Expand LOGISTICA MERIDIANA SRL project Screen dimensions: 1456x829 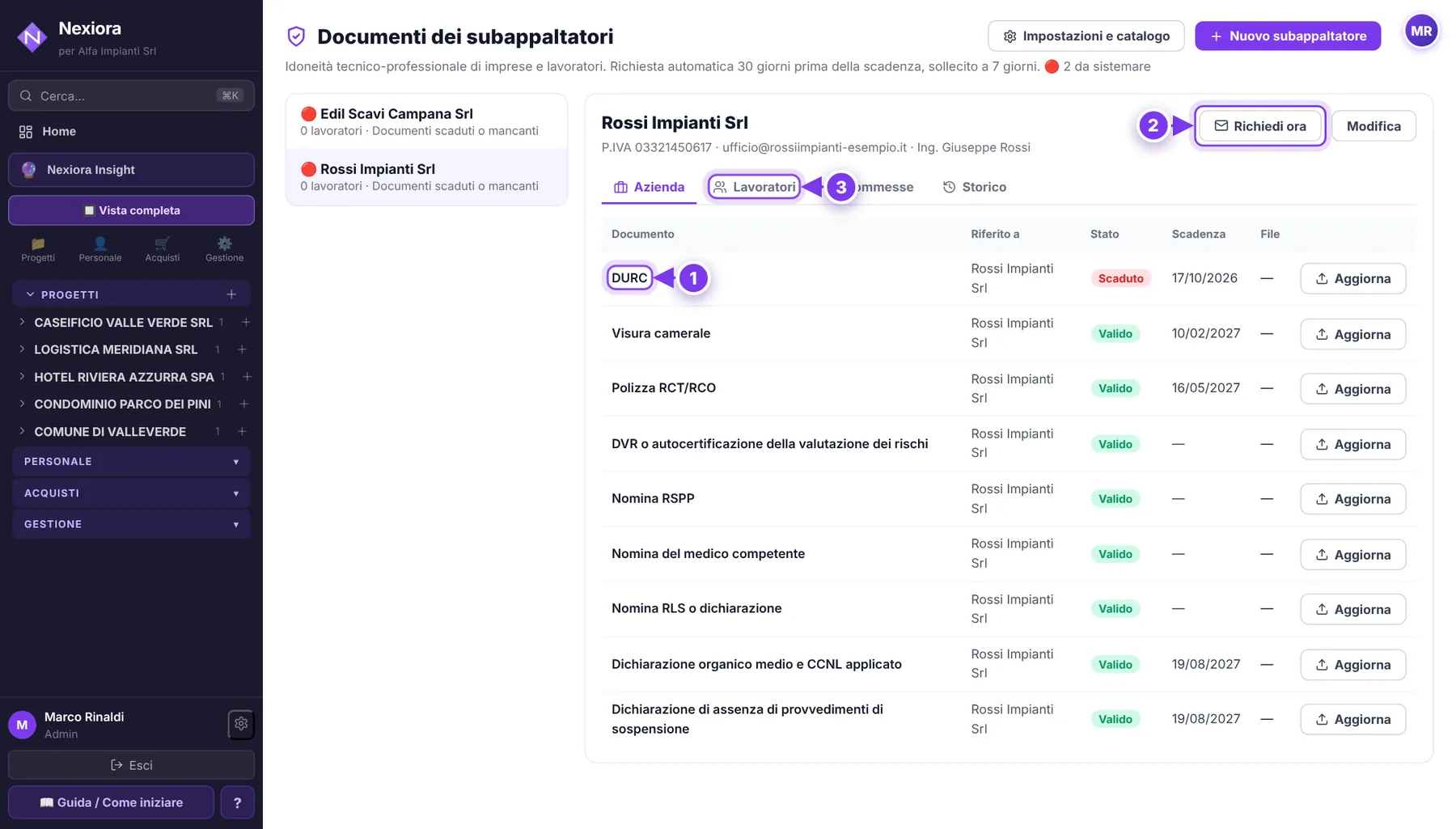pyautogui.click(x=22, y=349)
